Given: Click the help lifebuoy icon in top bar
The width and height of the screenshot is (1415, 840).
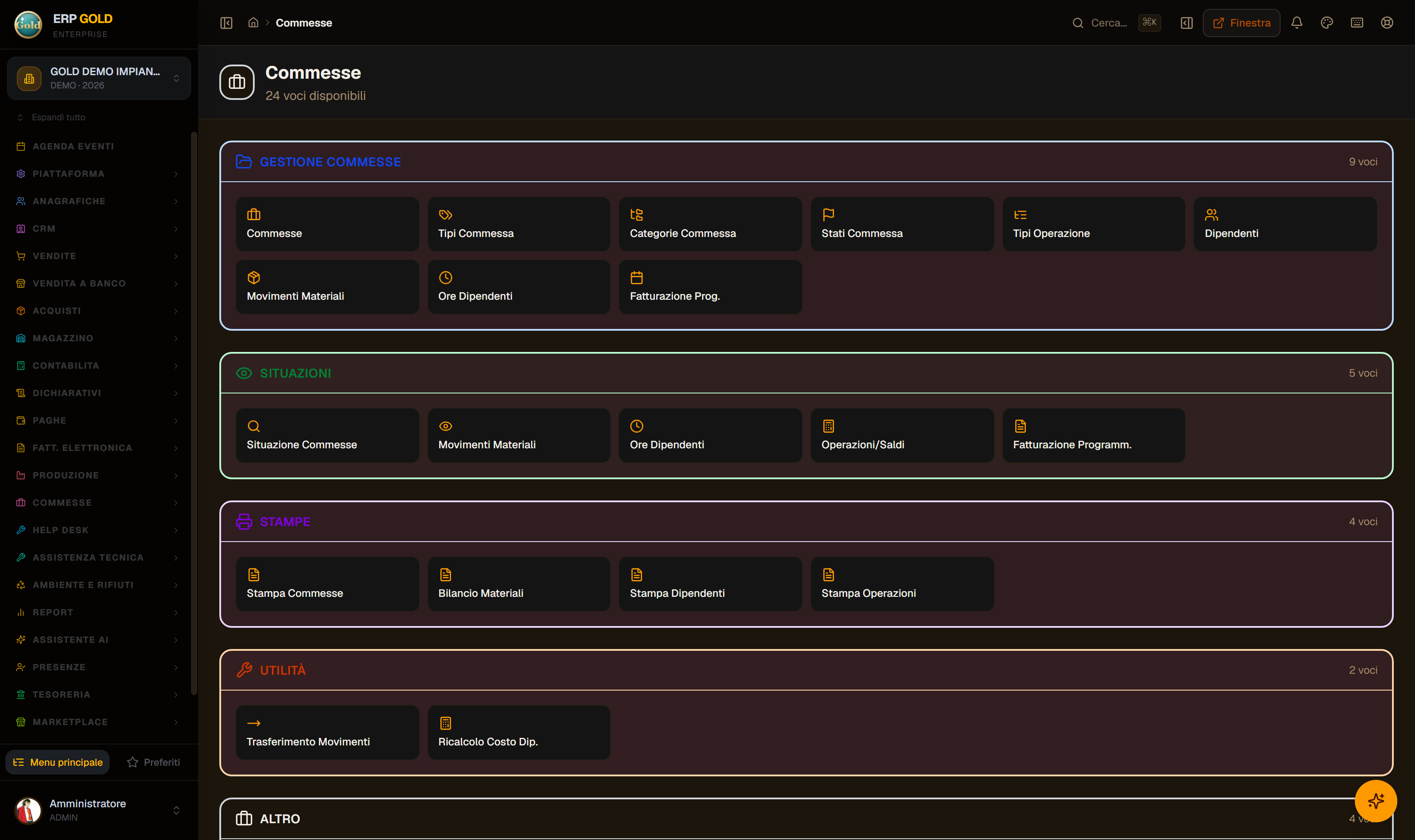Looking at the screenshot, I should [x=1387, y=23].
